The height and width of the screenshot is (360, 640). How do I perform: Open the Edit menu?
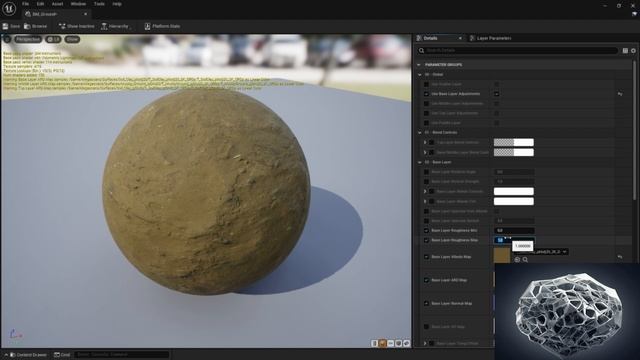40,4
